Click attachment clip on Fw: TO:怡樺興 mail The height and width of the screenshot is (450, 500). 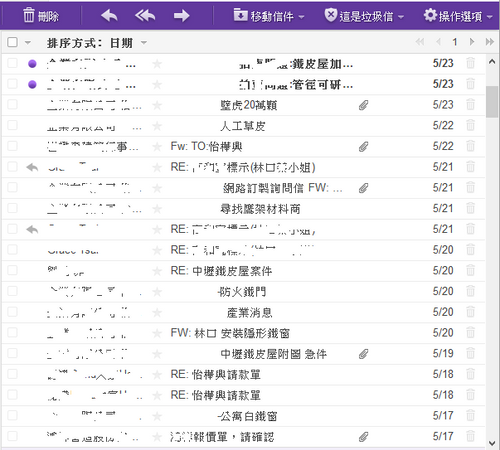(363, 147)
